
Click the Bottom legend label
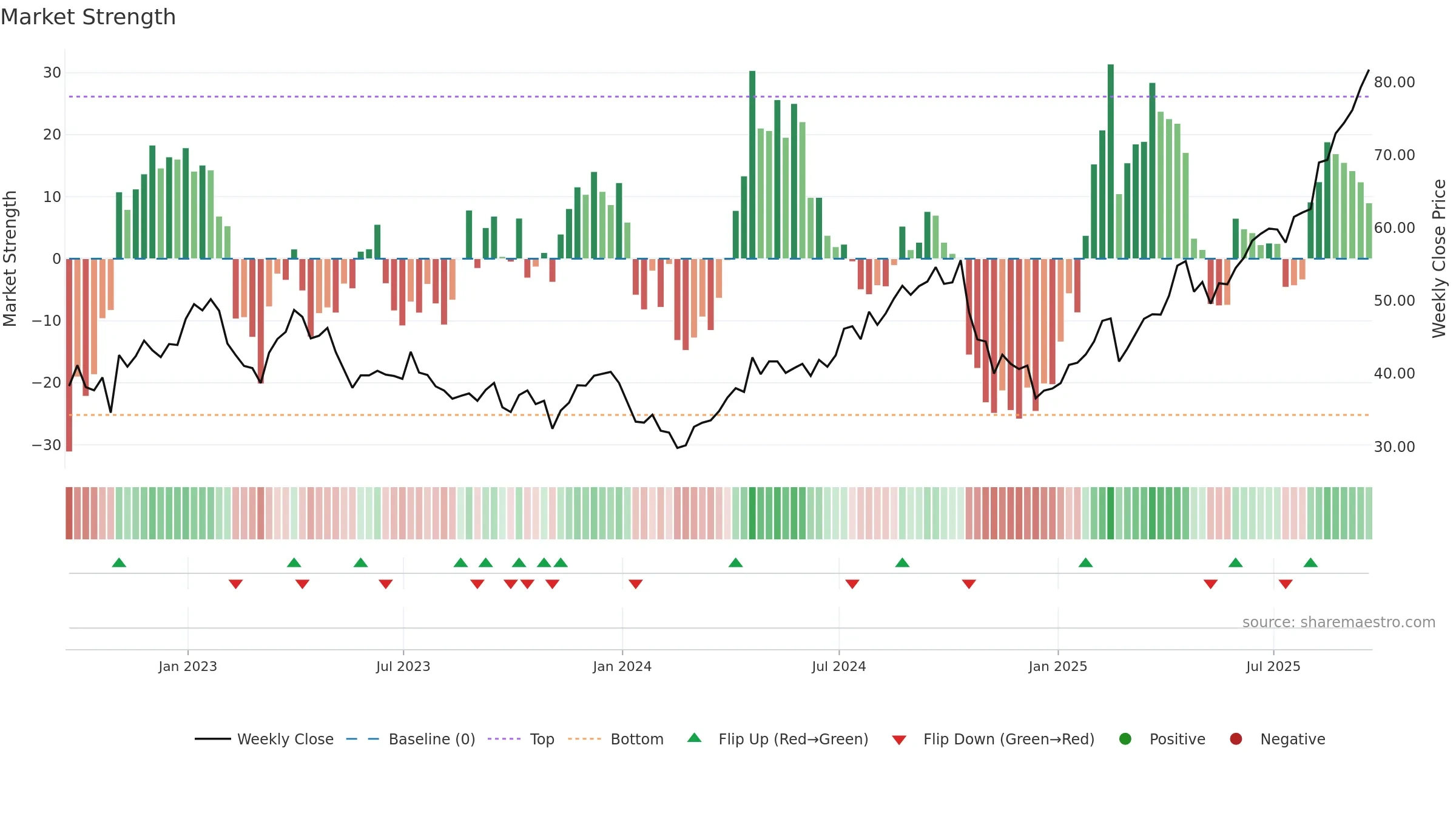click(637, 739)
